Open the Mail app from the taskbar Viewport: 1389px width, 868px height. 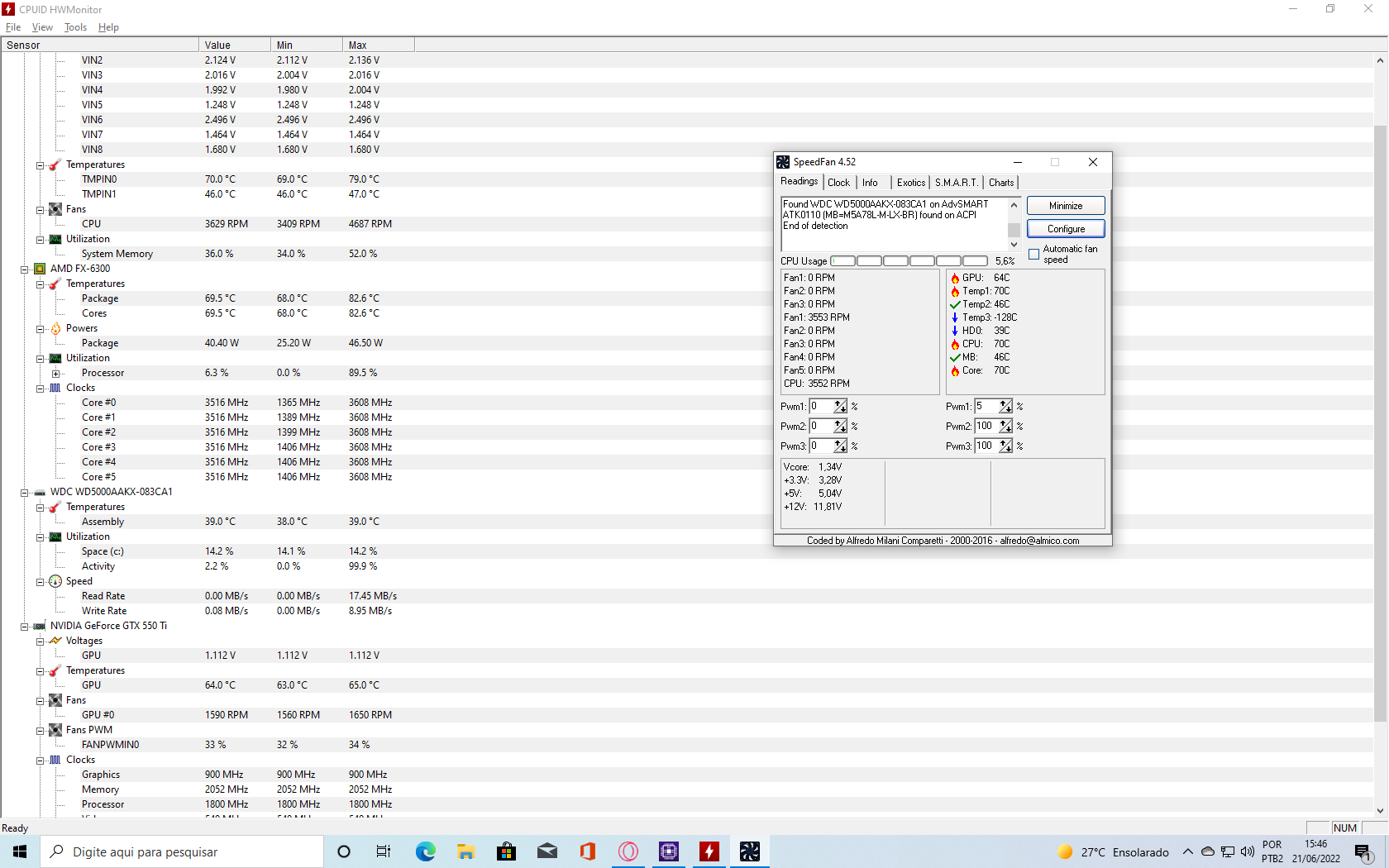coord(547,851)
